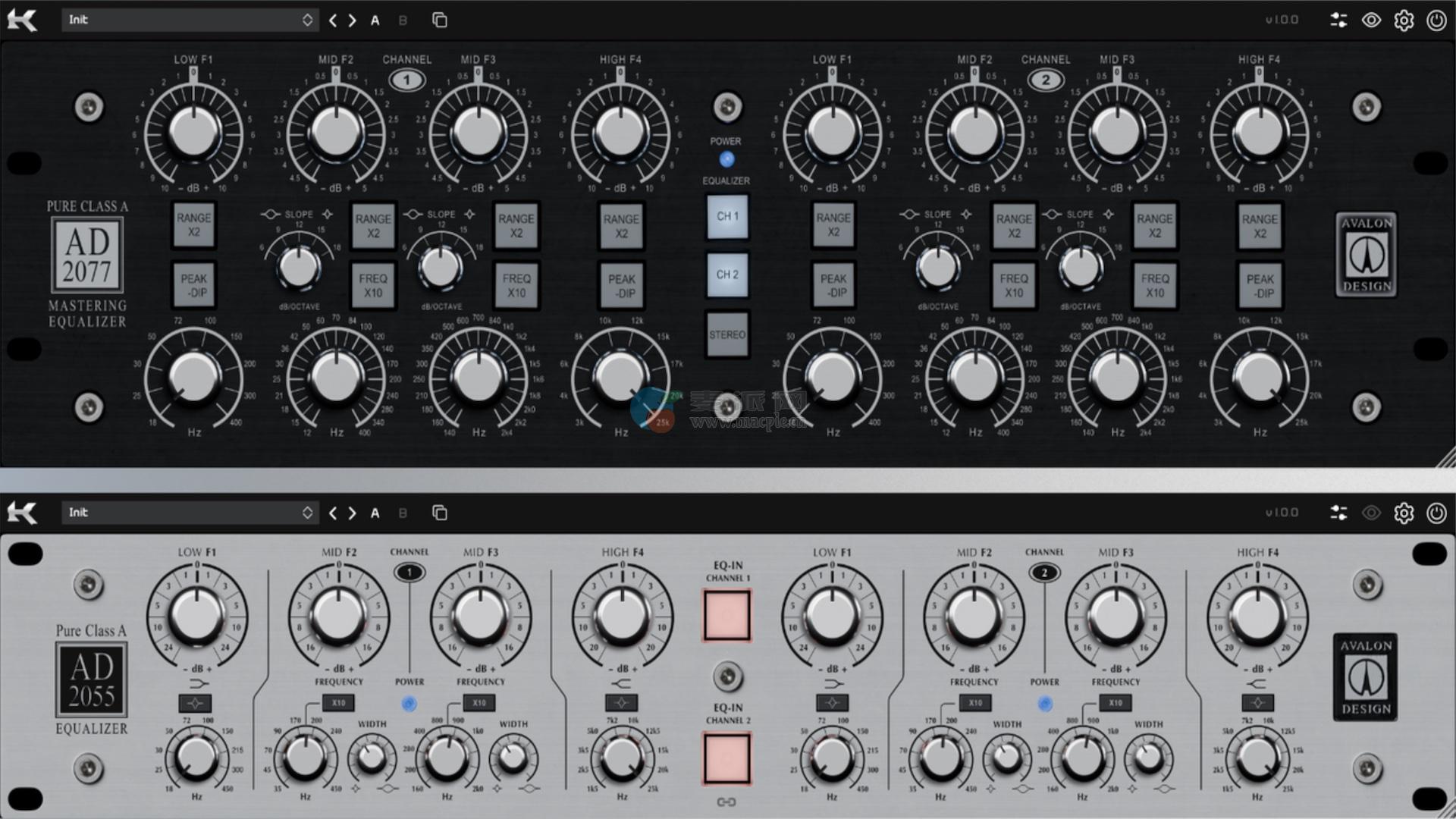Click AD2077 channel 1 HIGH F4 frequency knob

[x=621, y=377]
